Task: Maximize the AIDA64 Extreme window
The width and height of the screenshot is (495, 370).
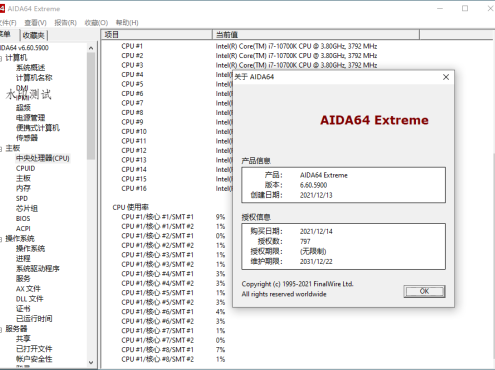Action: tap(465, 8)
